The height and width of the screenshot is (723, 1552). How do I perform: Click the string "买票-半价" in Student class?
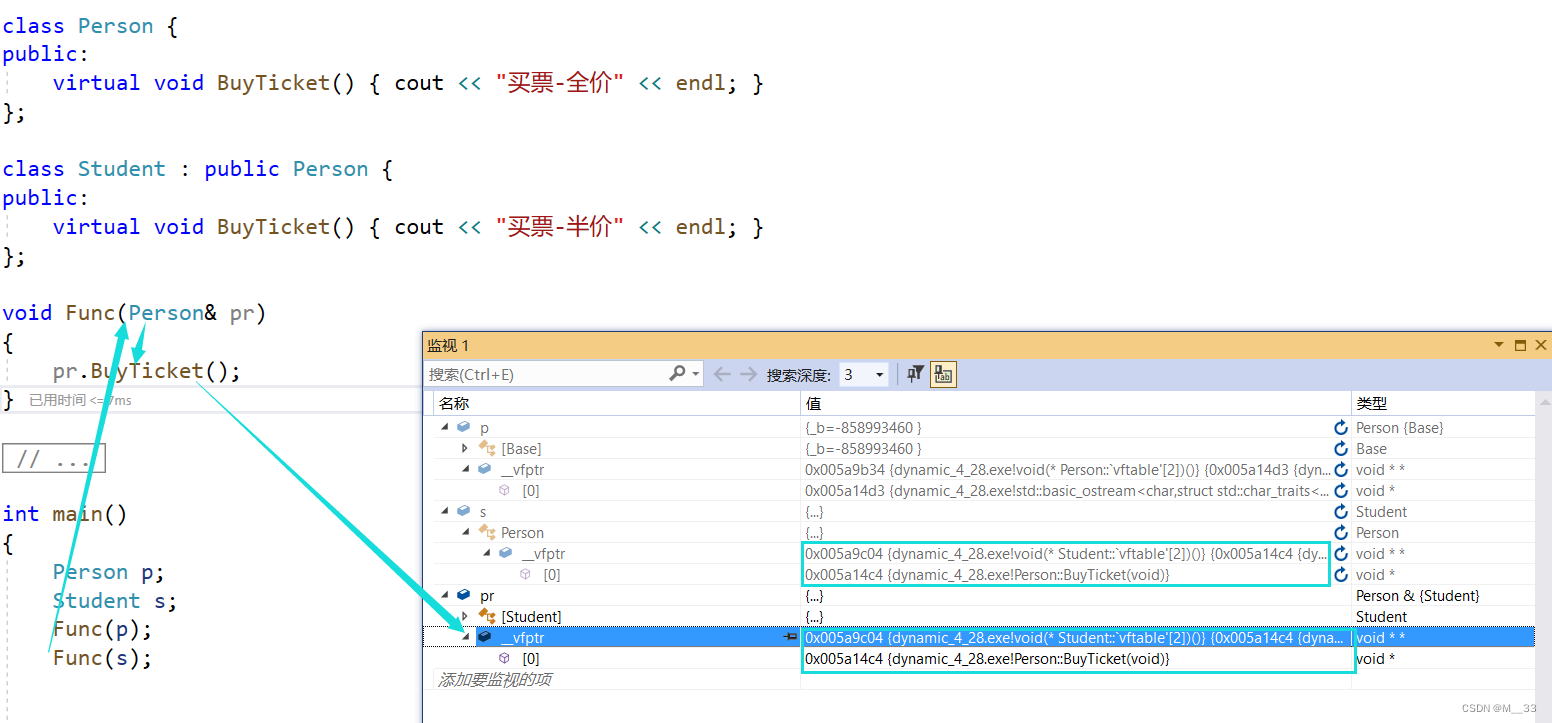pyautogui.click(x=559, y=226)
